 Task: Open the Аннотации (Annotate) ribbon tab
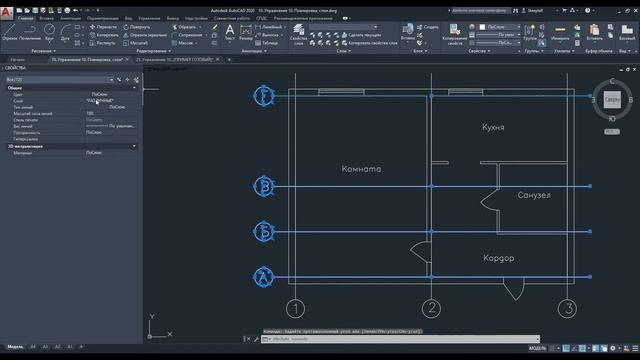point(70,18)
